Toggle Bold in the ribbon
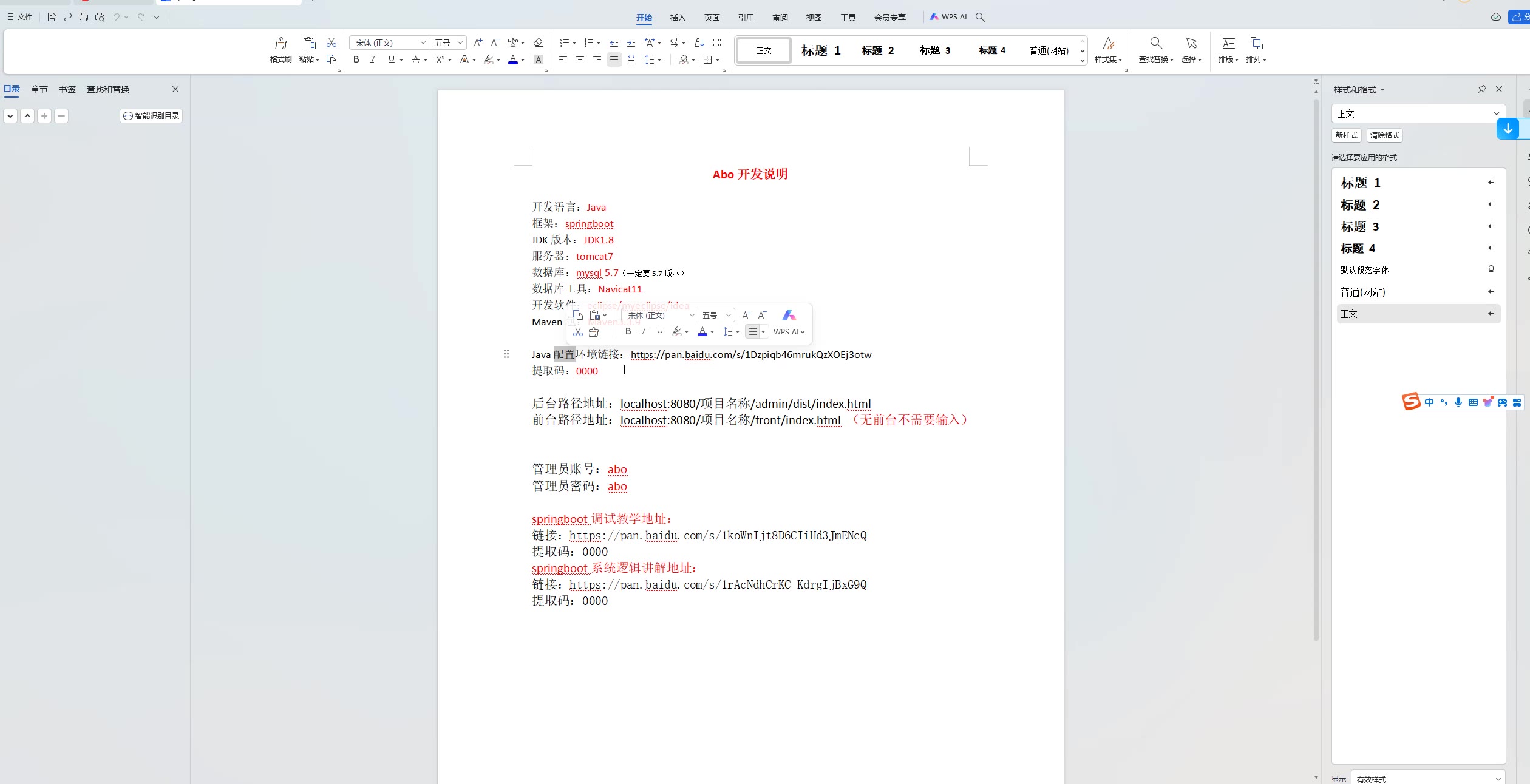 (x=356, y=59)
